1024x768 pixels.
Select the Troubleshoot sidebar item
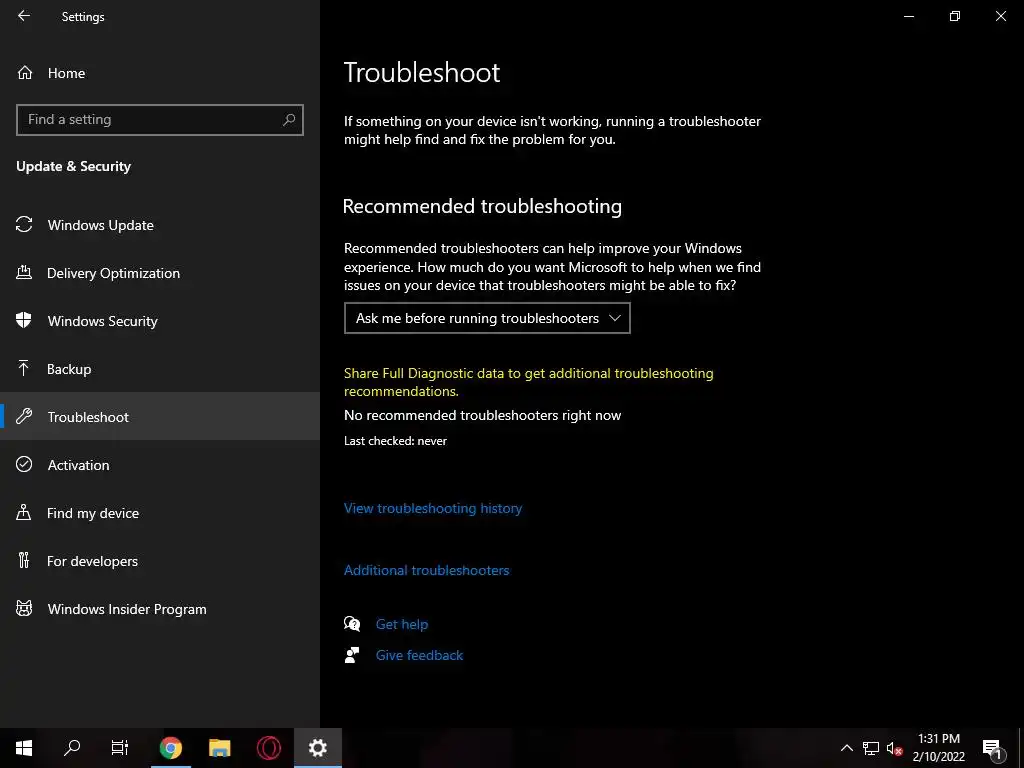pyautogui.click(x=160, y=417)
